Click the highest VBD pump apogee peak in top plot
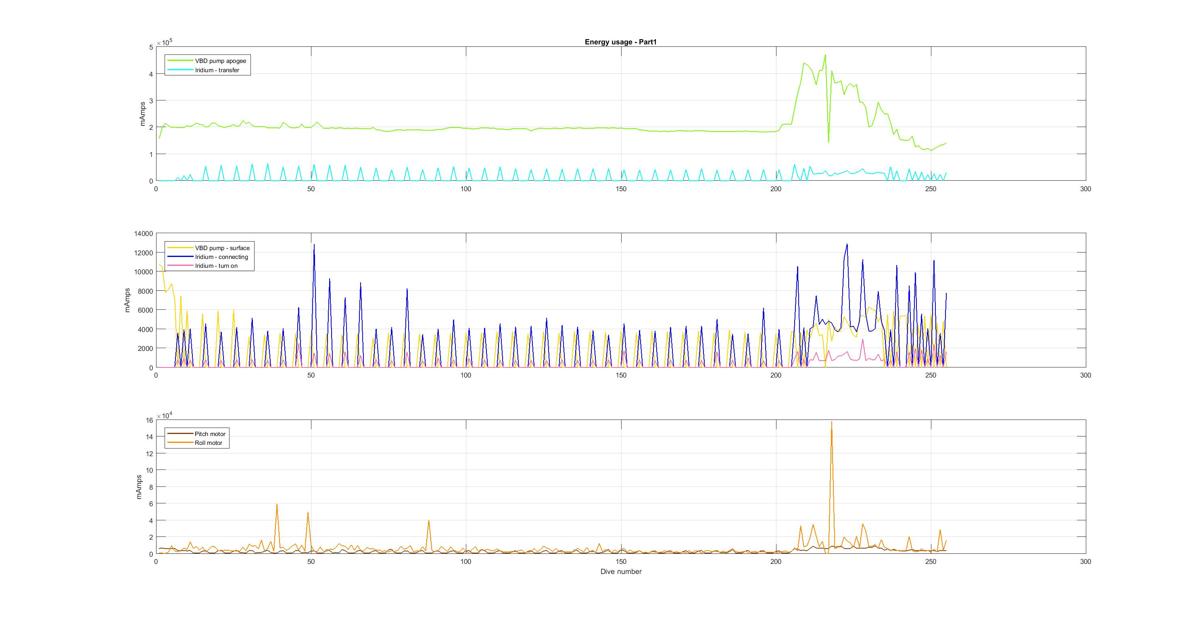 (x=825, y=56)
